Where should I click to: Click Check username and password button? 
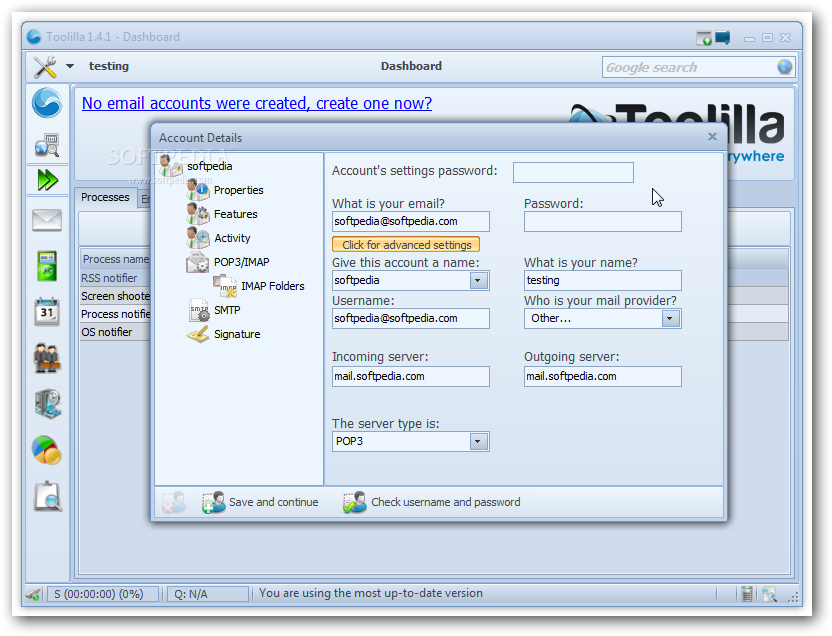tap(432, 502)
